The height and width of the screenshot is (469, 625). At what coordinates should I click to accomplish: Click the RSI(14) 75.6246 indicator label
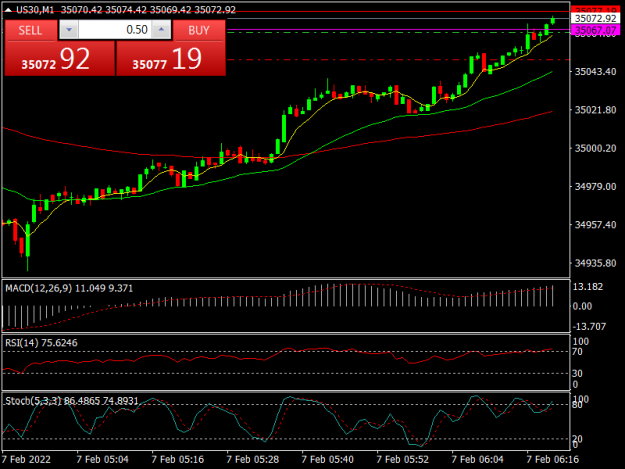41,343
